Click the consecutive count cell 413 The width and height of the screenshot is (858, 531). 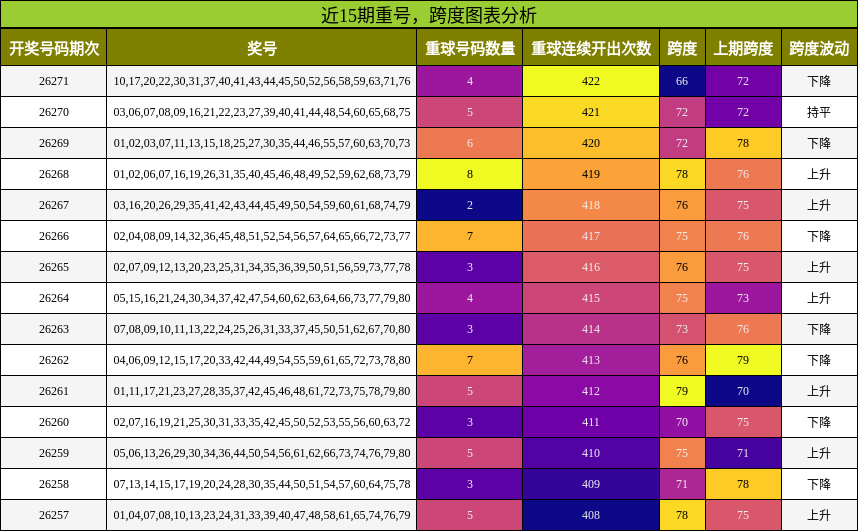coord(591,360)
